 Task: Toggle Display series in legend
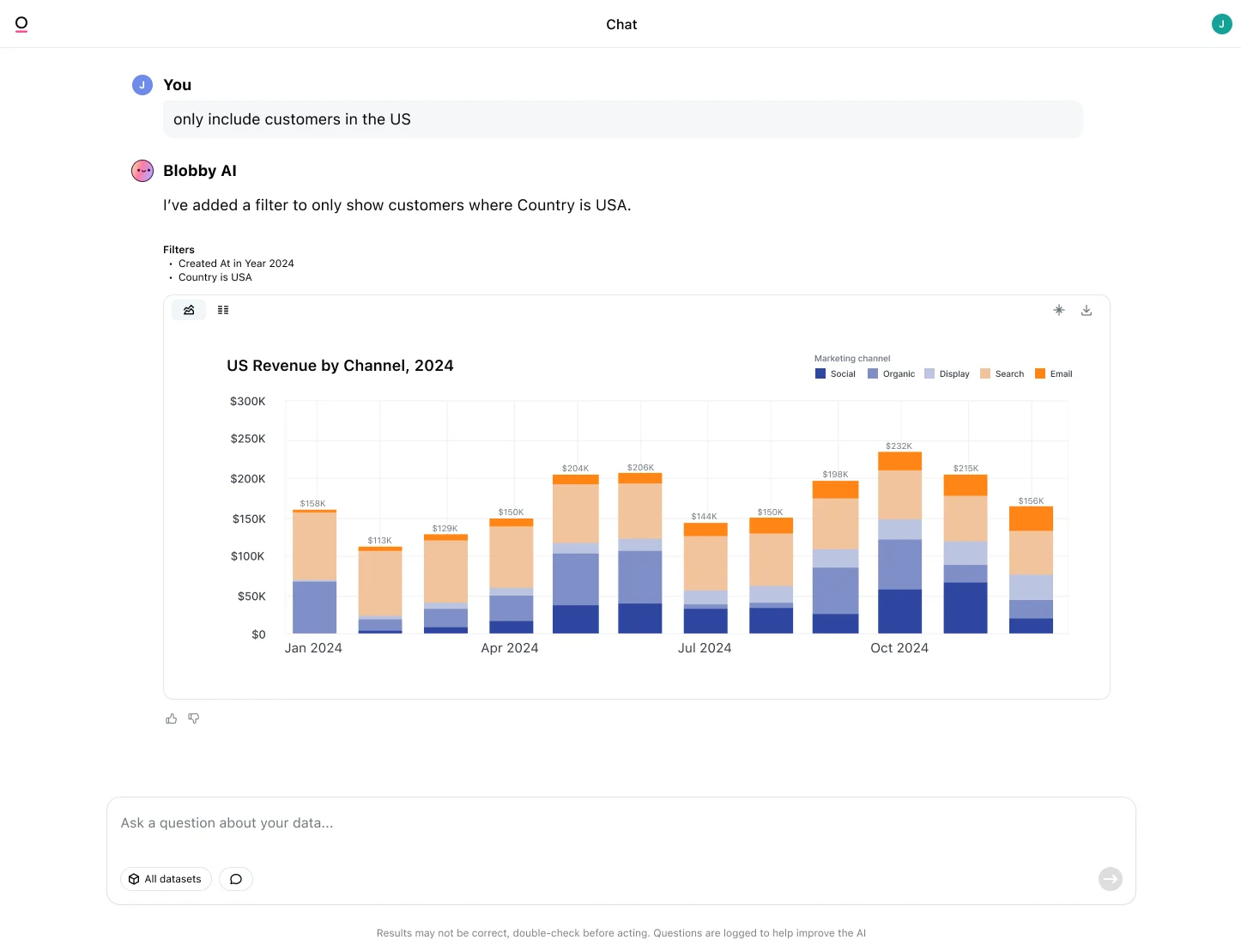tap(947, 373)
